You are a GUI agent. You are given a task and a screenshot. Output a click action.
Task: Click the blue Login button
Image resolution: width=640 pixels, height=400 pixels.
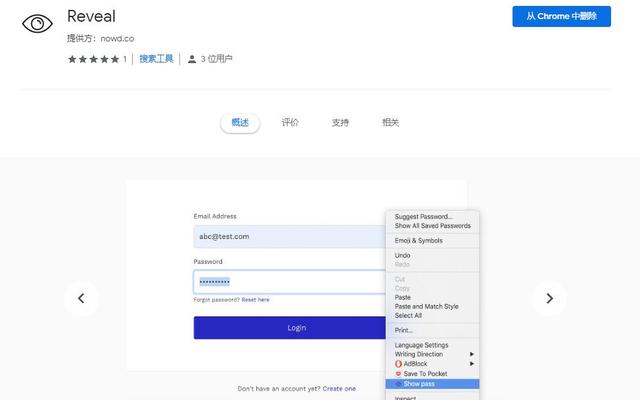[289, 328]
